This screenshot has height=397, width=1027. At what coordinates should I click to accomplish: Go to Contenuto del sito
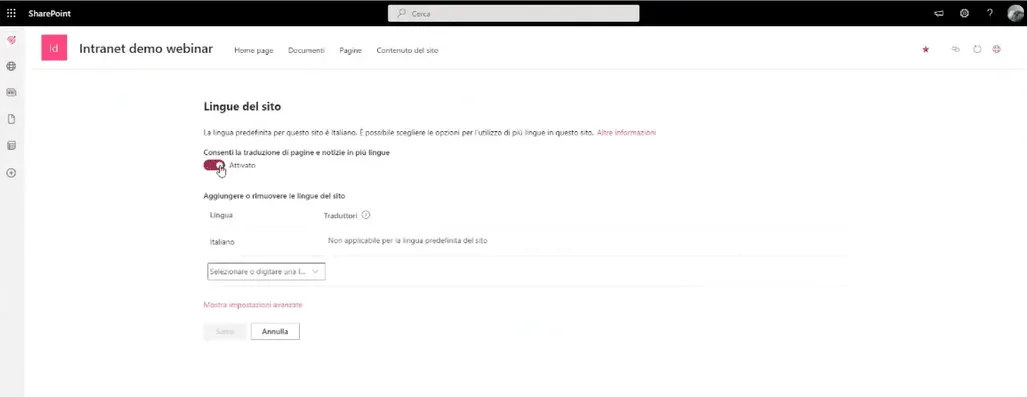click(407, 50)
